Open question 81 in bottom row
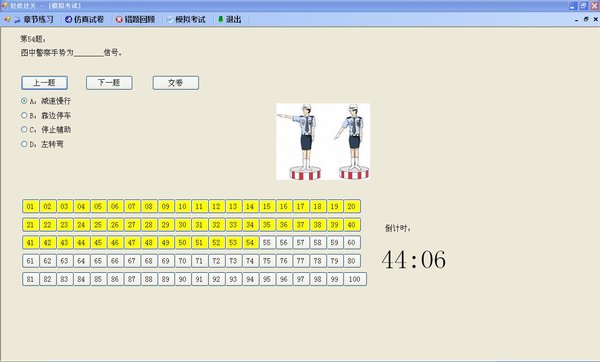 click(30, 279)
